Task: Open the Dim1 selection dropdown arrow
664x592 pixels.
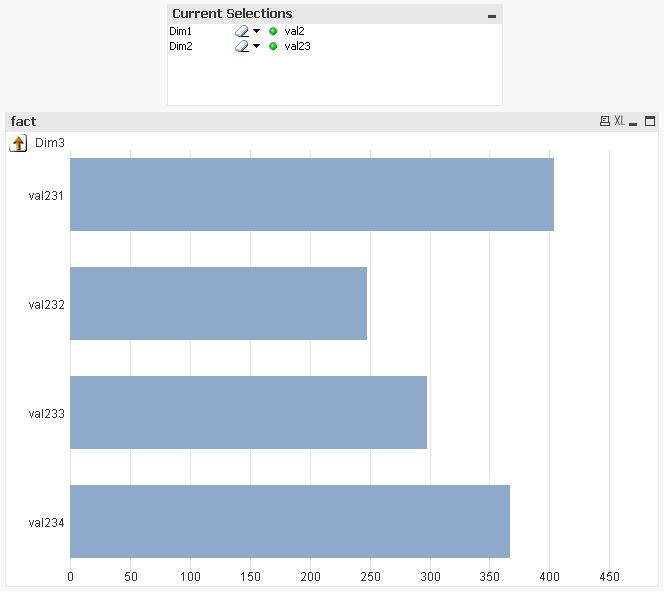Action: point(256,31)
